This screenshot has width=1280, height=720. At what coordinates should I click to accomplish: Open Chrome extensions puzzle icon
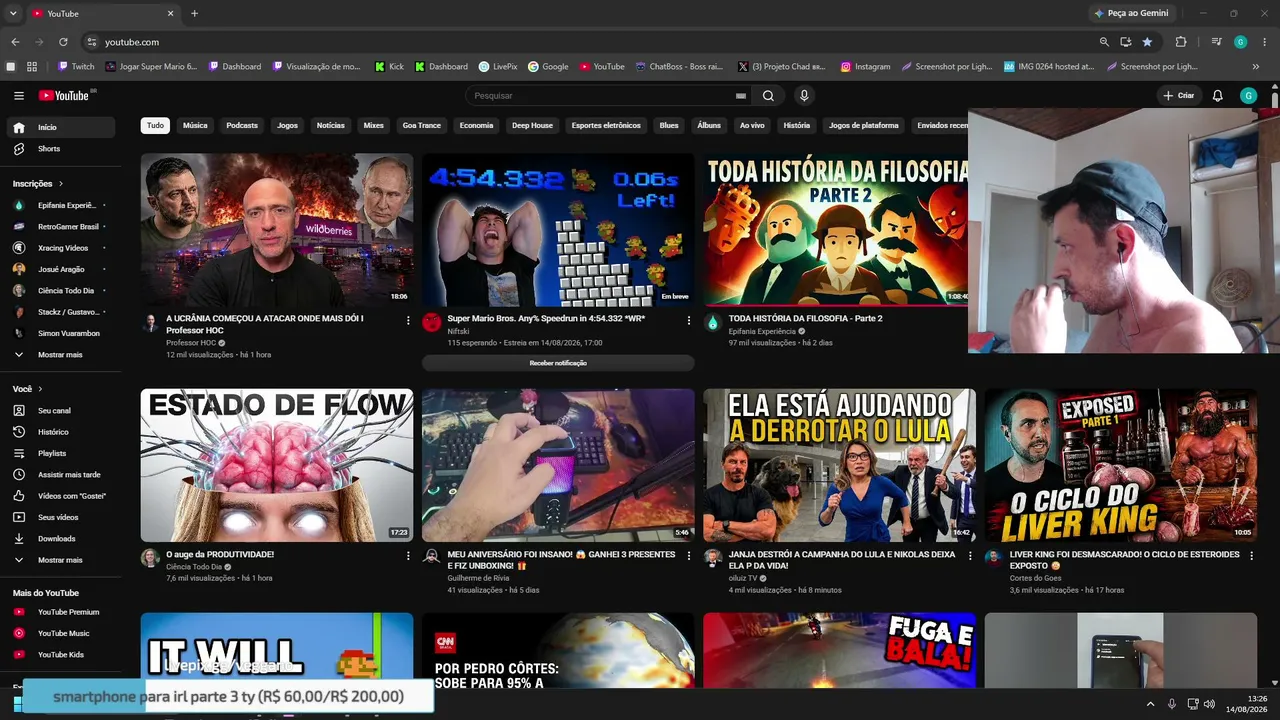point(1181,42)
